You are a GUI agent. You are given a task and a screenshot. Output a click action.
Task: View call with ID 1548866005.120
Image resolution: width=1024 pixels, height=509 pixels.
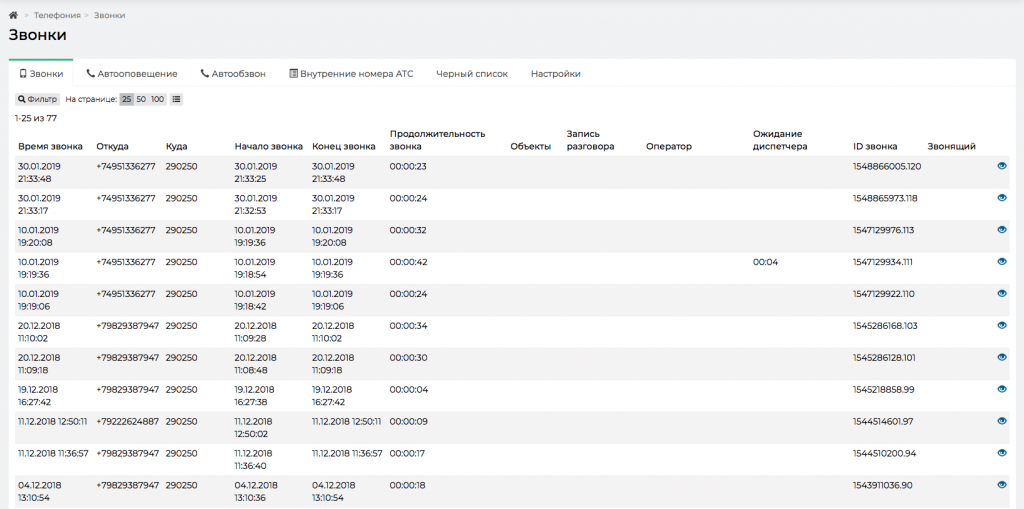(x=1002, y=167)
